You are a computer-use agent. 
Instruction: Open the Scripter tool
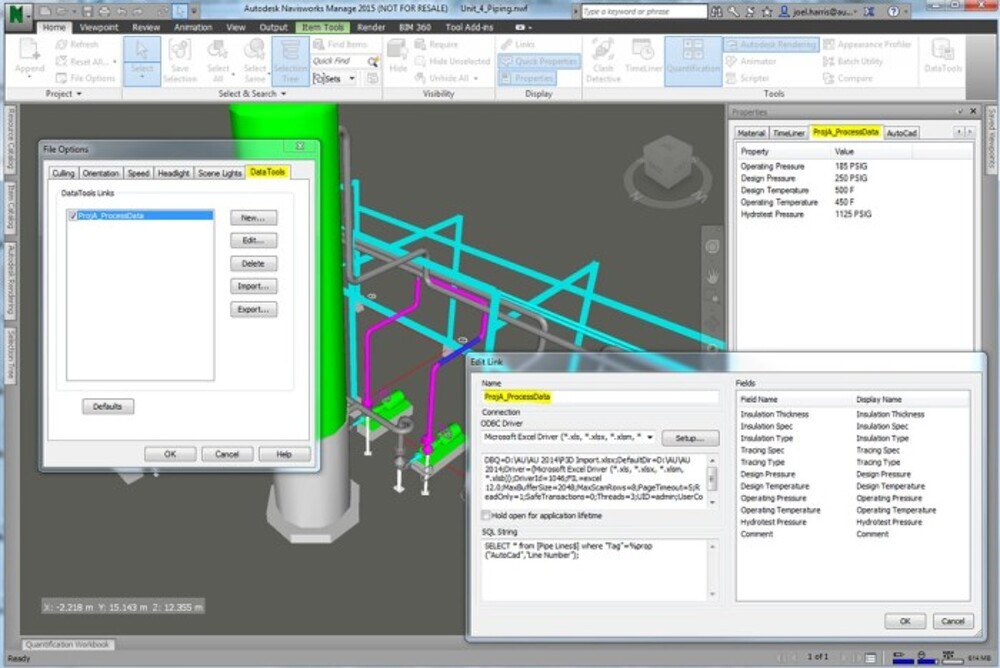(747, 78)
